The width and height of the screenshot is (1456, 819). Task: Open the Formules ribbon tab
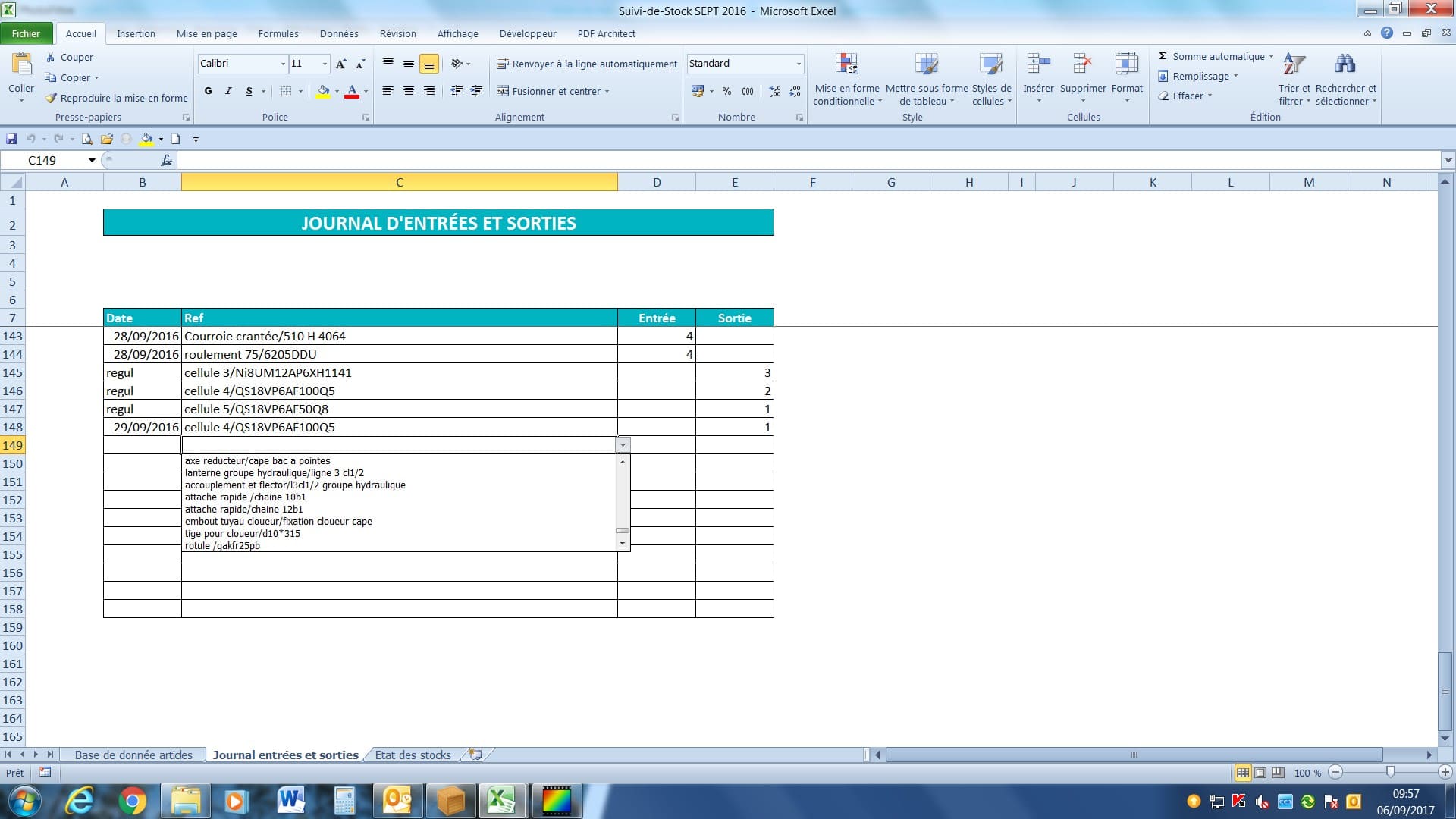pos(278,33)
